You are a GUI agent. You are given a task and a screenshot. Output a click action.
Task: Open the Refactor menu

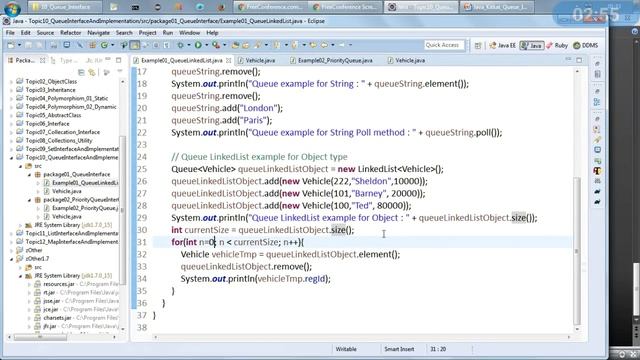click(x=71, y=33)
